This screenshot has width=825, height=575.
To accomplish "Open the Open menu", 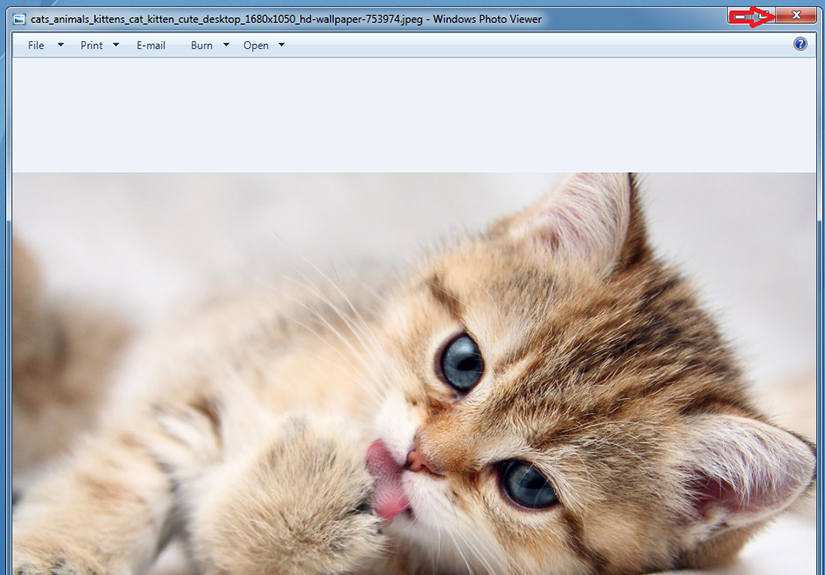I will point(256,45).
